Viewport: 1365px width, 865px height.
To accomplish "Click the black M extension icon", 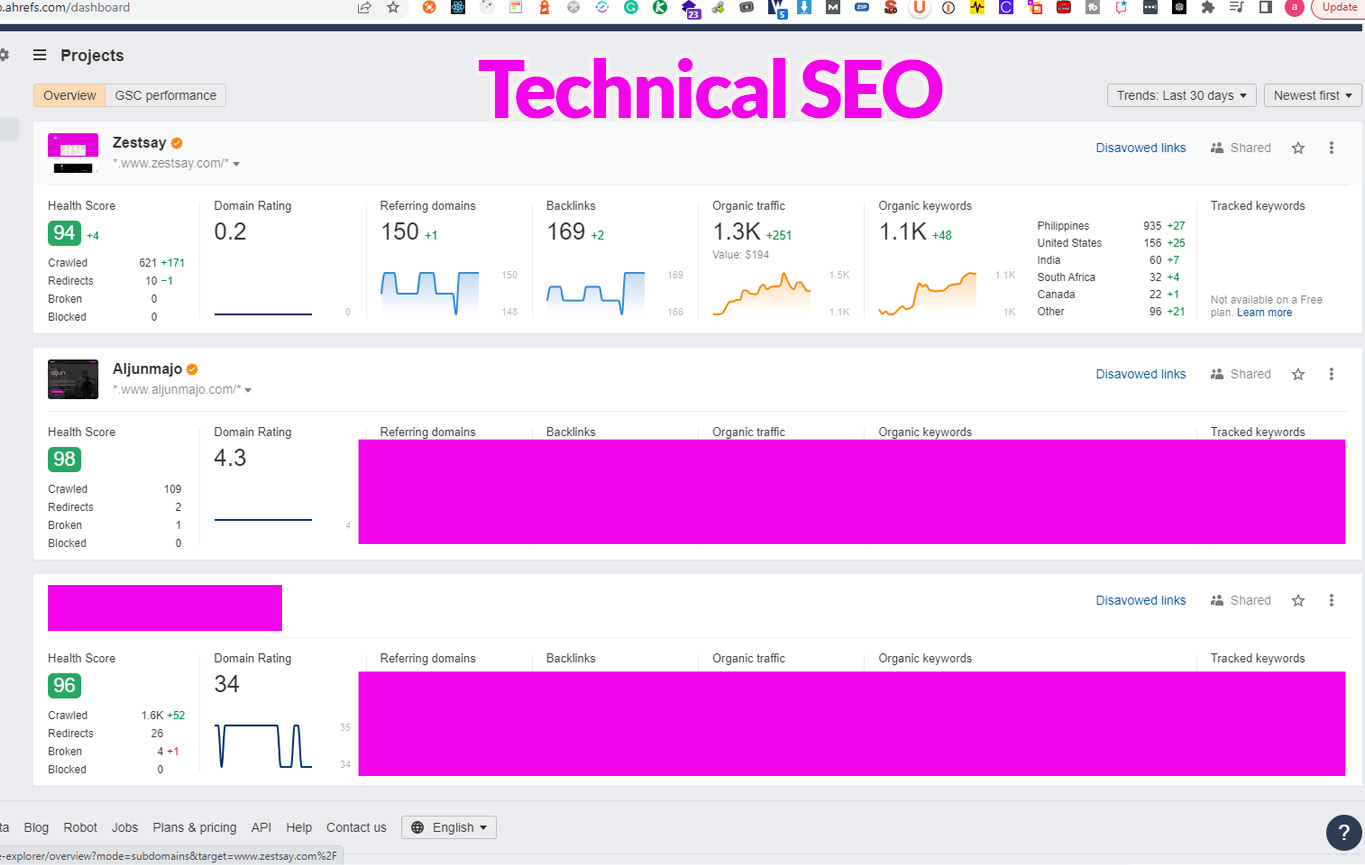I will pyautogui.click(x=833, y=7).
